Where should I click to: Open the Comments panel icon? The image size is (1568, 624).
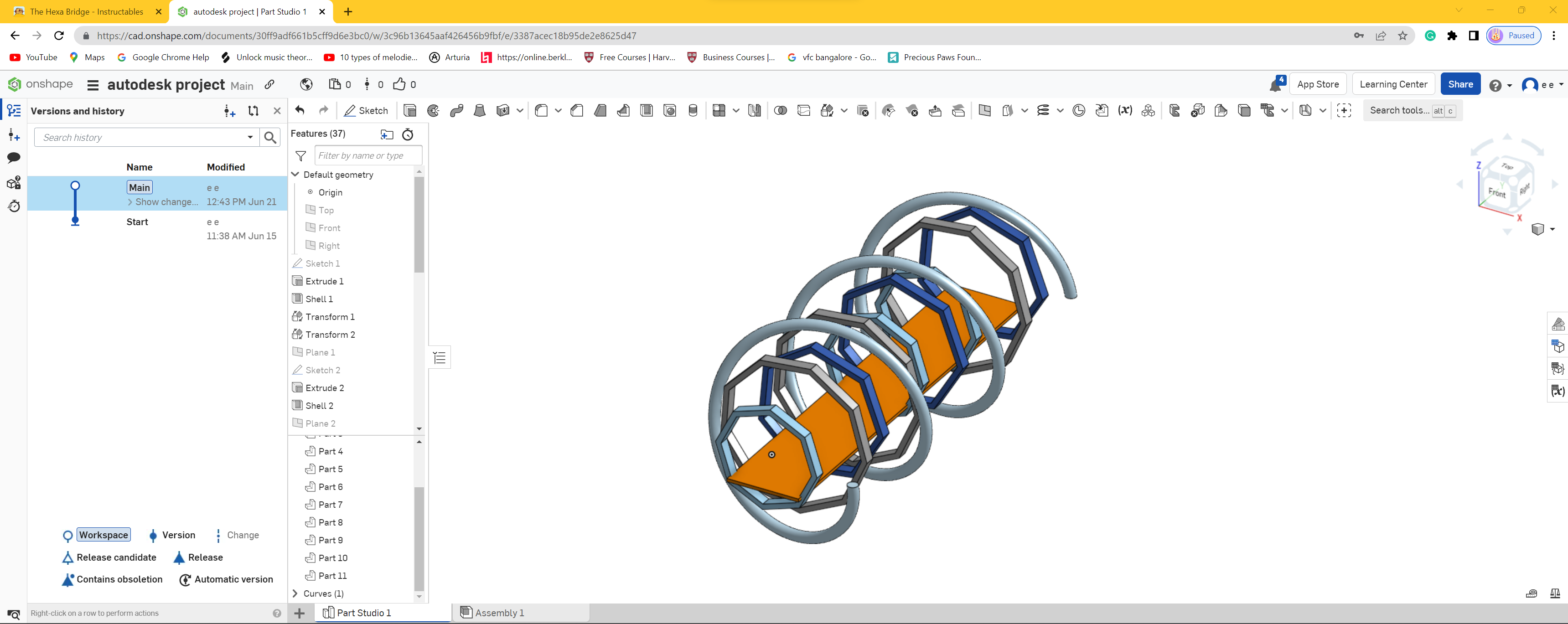click(13, 157)
